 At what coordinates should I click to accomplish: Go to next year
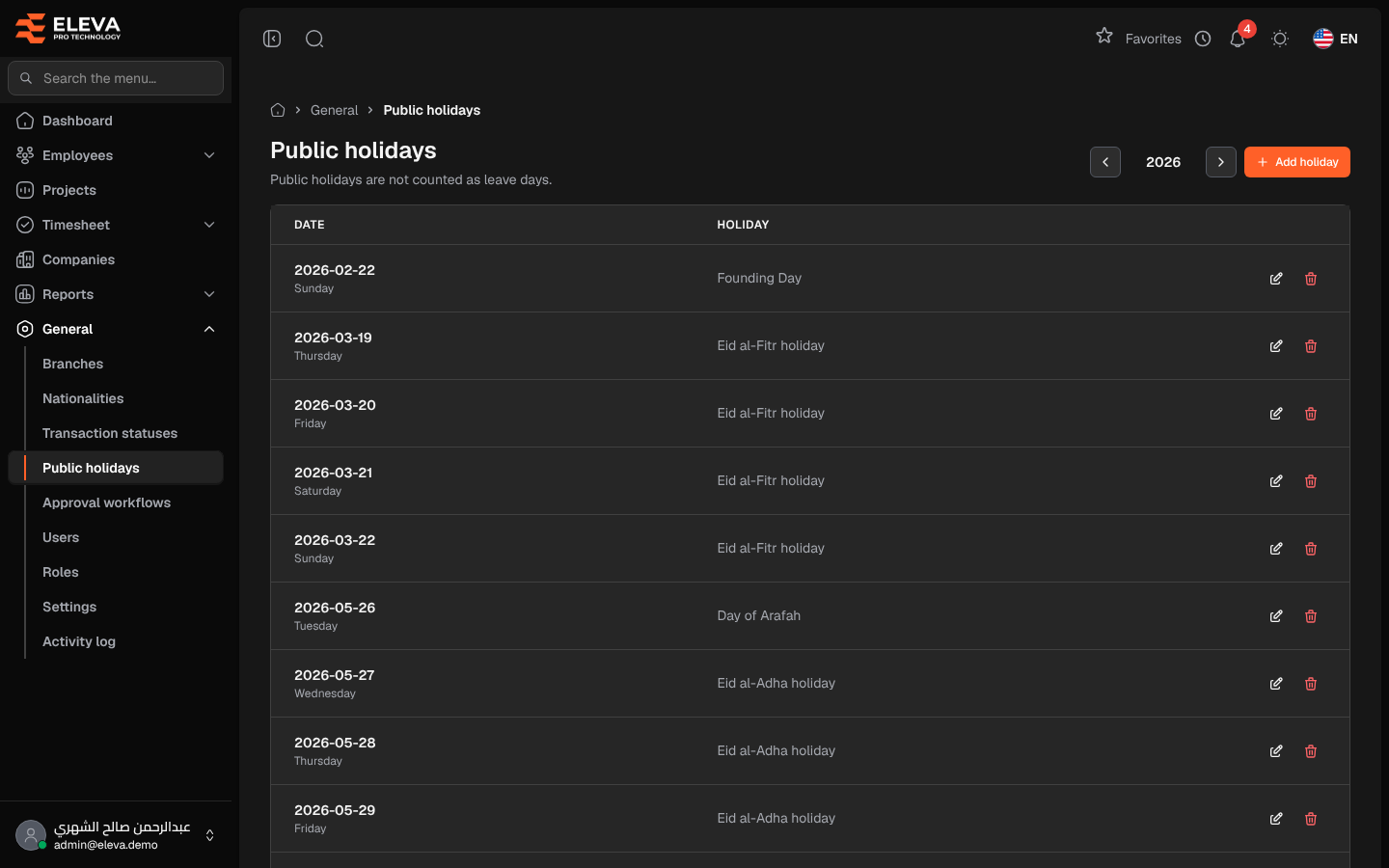[x=1221, y=162]
